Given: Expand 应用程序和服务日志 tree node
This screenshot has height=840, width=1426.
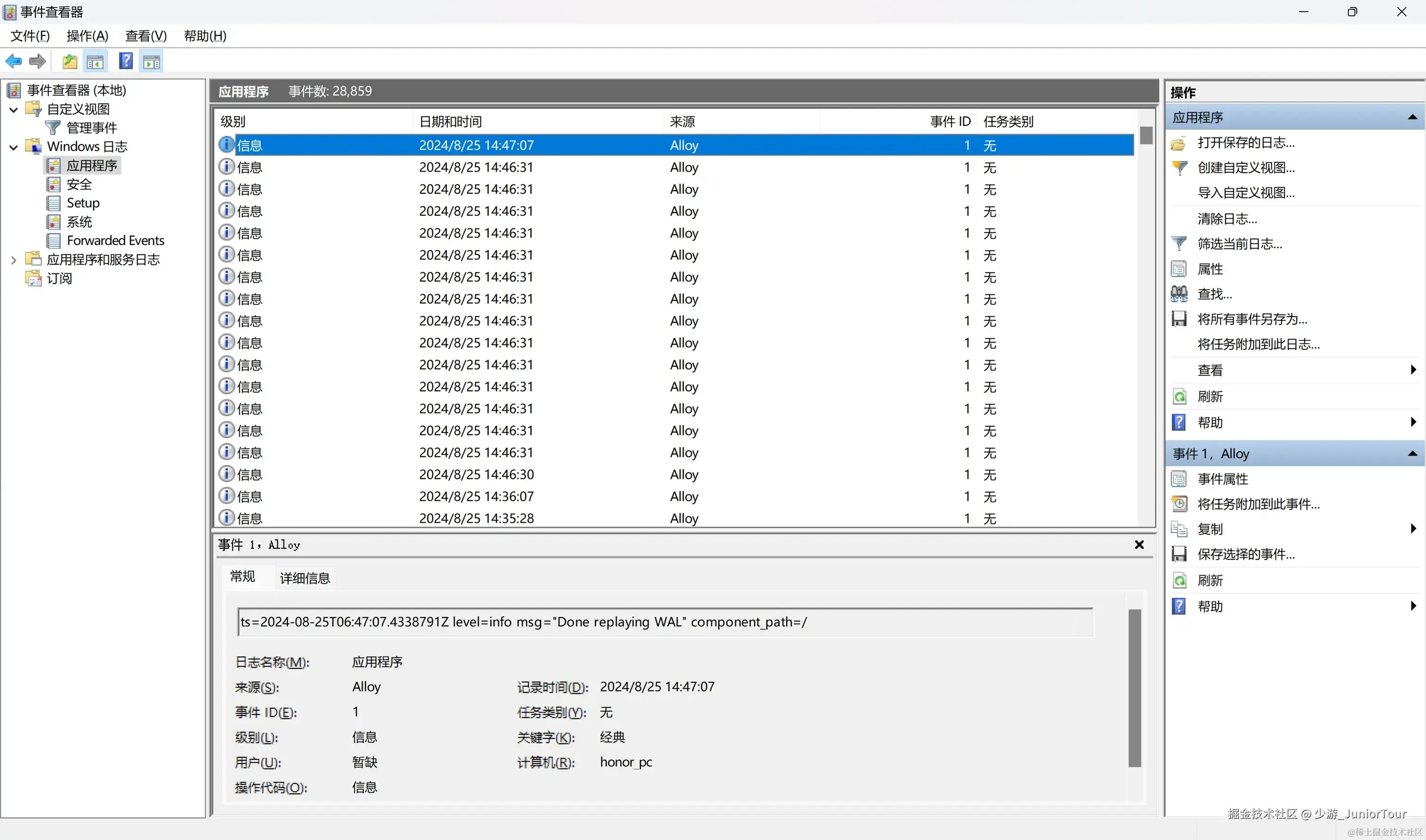Looking at the screenshot, I should tap(14, 260).
